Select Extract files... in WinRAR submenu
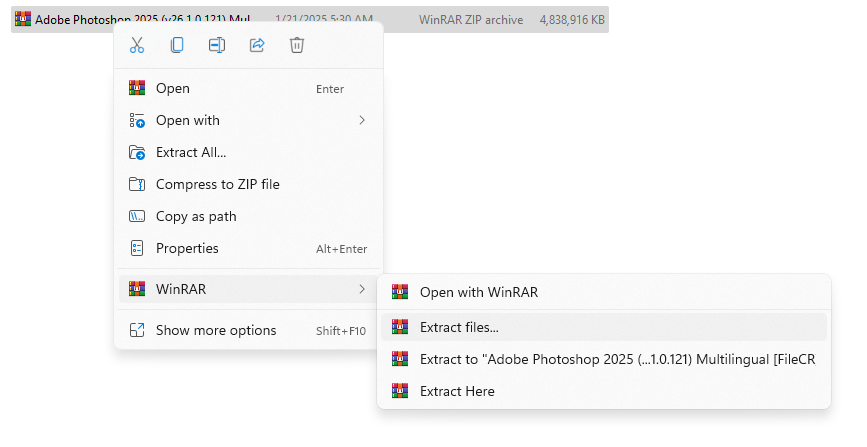This screenshot has height=447, width=867. pos(459,327)
